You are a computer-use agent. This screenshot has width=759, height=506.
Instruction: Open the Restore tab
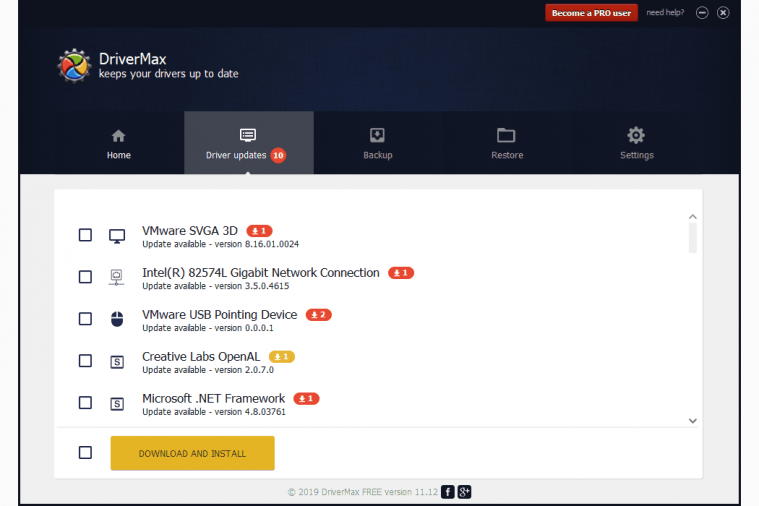(x=507, y=142)
